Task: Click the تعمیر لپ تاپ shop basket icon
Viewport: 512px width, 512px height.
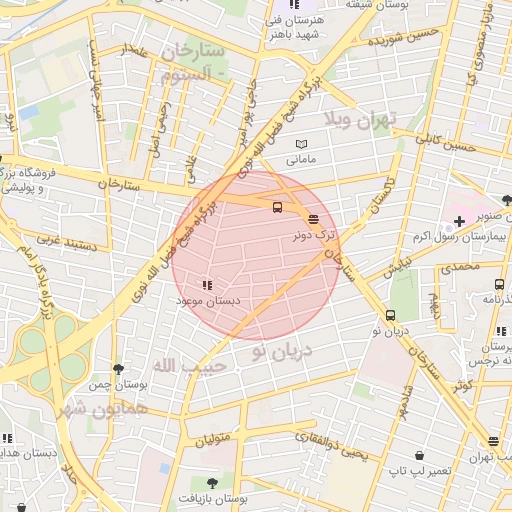Action: (x=419, y=455)
